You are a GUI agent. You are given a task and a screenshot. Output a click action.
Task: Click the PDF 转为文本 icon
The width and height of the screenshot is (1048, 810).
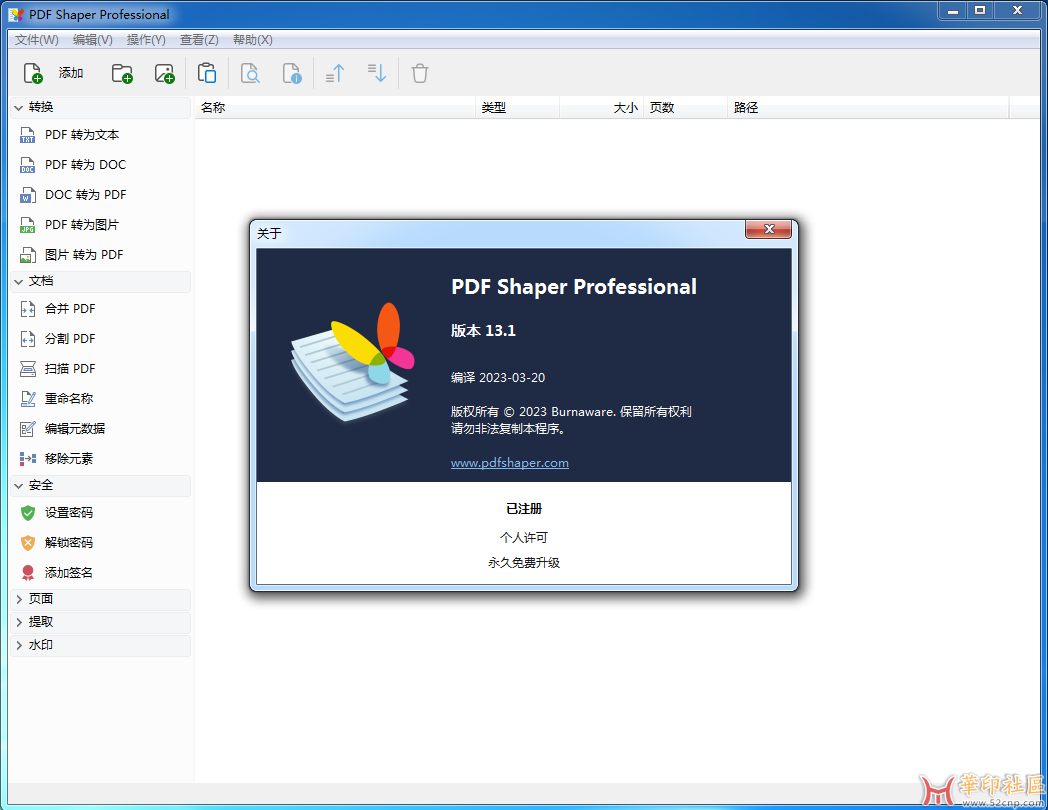(27, 135)
